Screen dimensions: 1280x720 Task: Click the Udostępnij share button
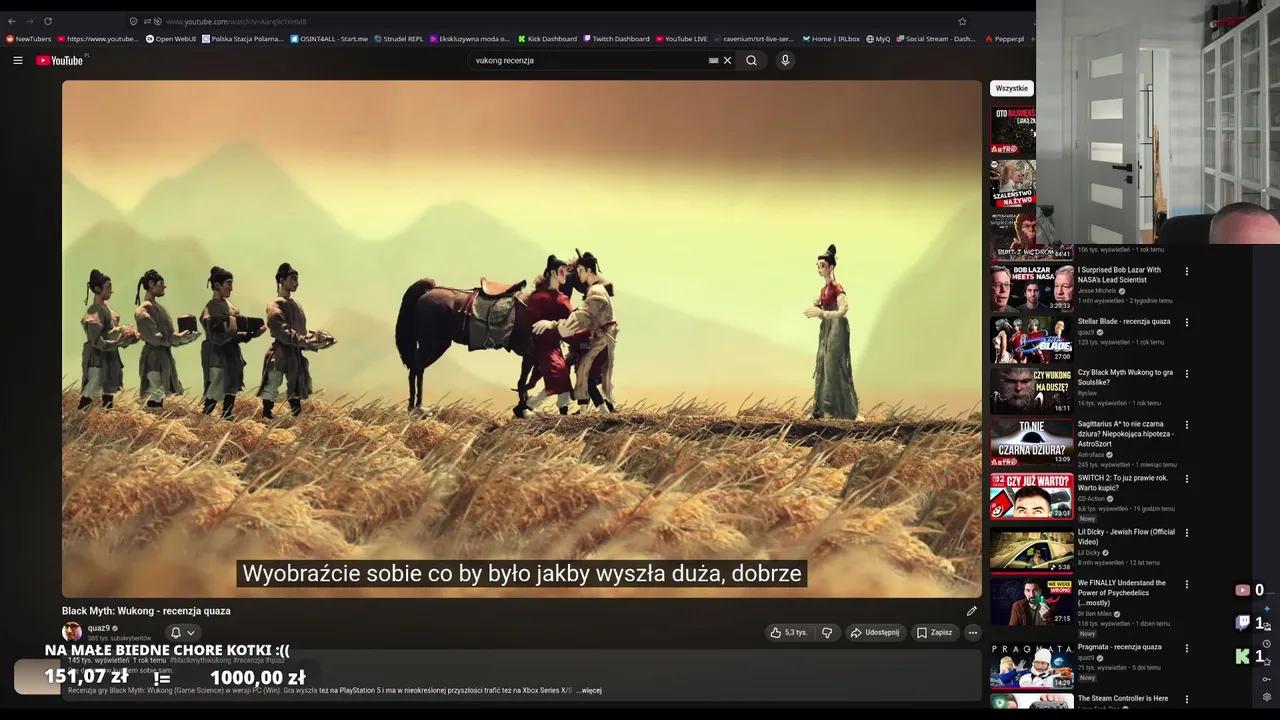pos(874,632)
